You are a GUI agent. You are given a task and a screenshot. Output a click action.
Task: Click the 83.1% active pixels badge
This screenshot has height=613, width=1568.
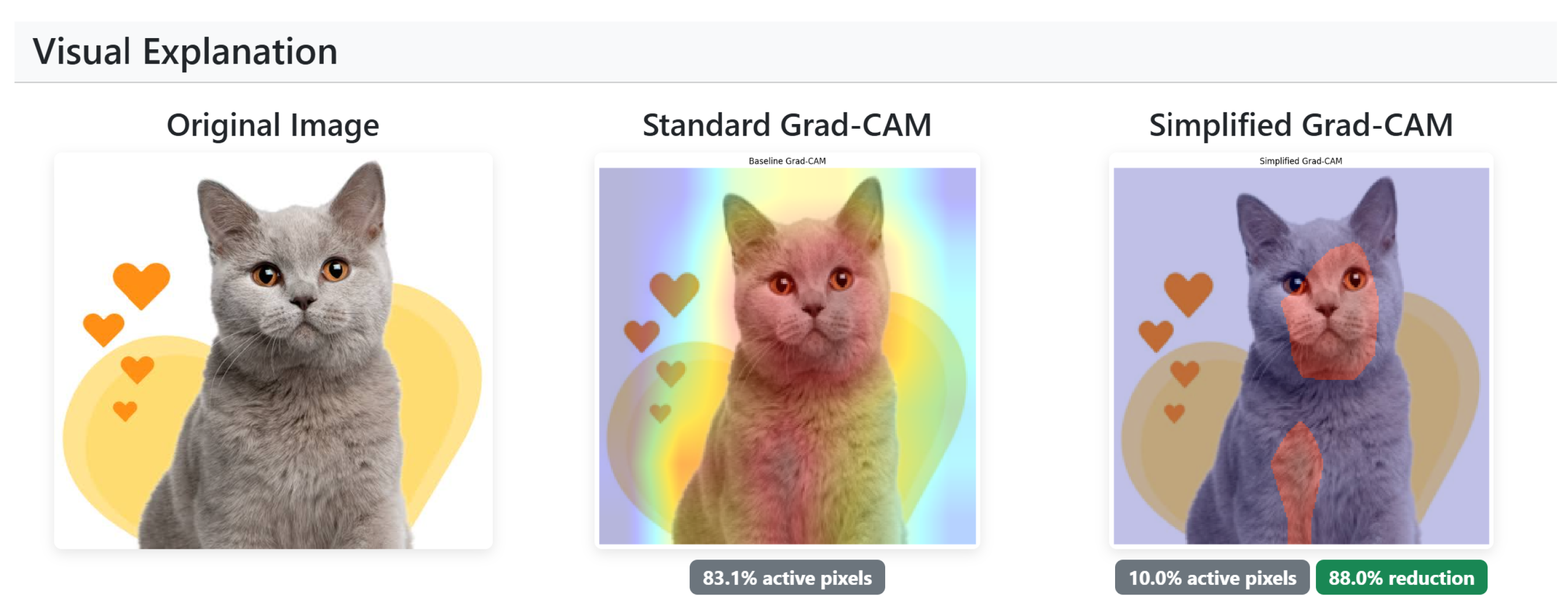click(787, 577)
